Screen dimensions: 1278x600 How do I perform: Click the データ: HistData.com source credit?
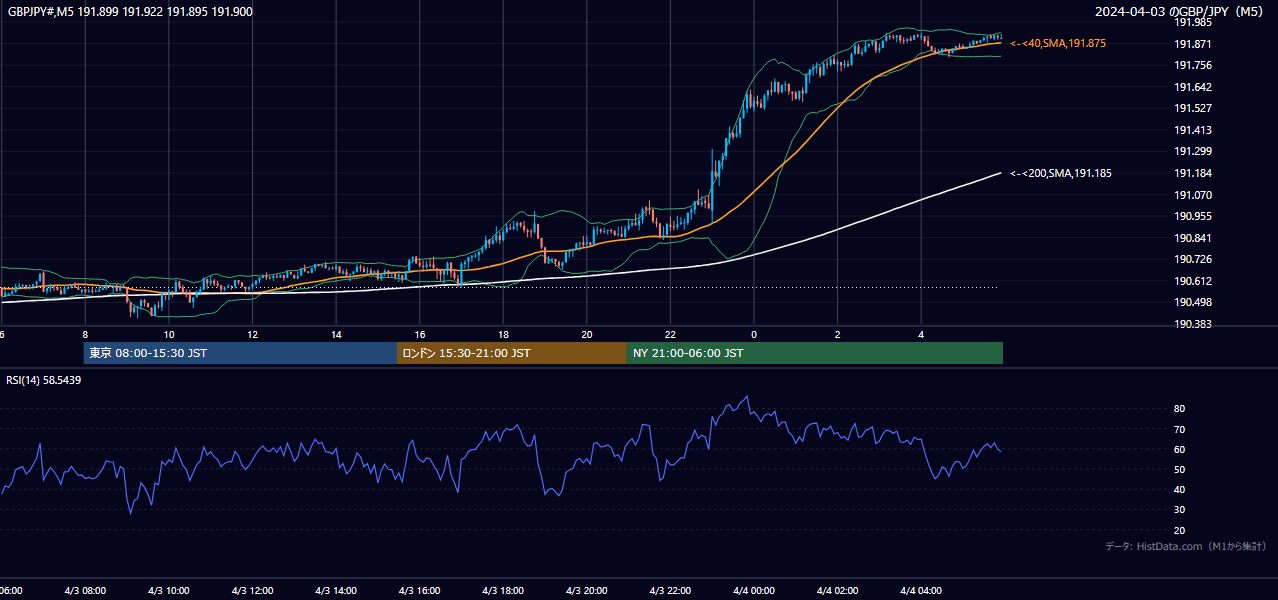pos(1186,546)
